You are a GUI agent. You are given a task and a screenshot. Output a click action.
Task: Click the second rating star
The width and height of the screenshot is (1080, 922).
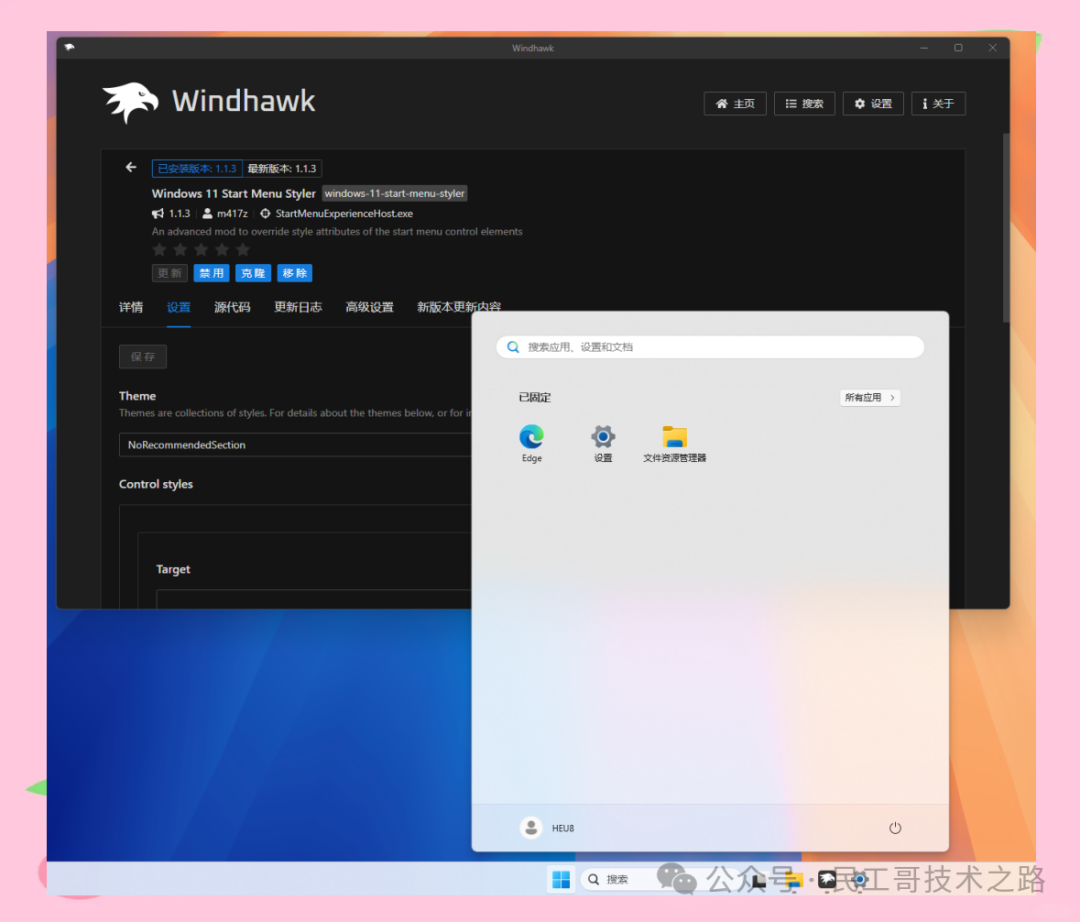(x=180, y=249)
